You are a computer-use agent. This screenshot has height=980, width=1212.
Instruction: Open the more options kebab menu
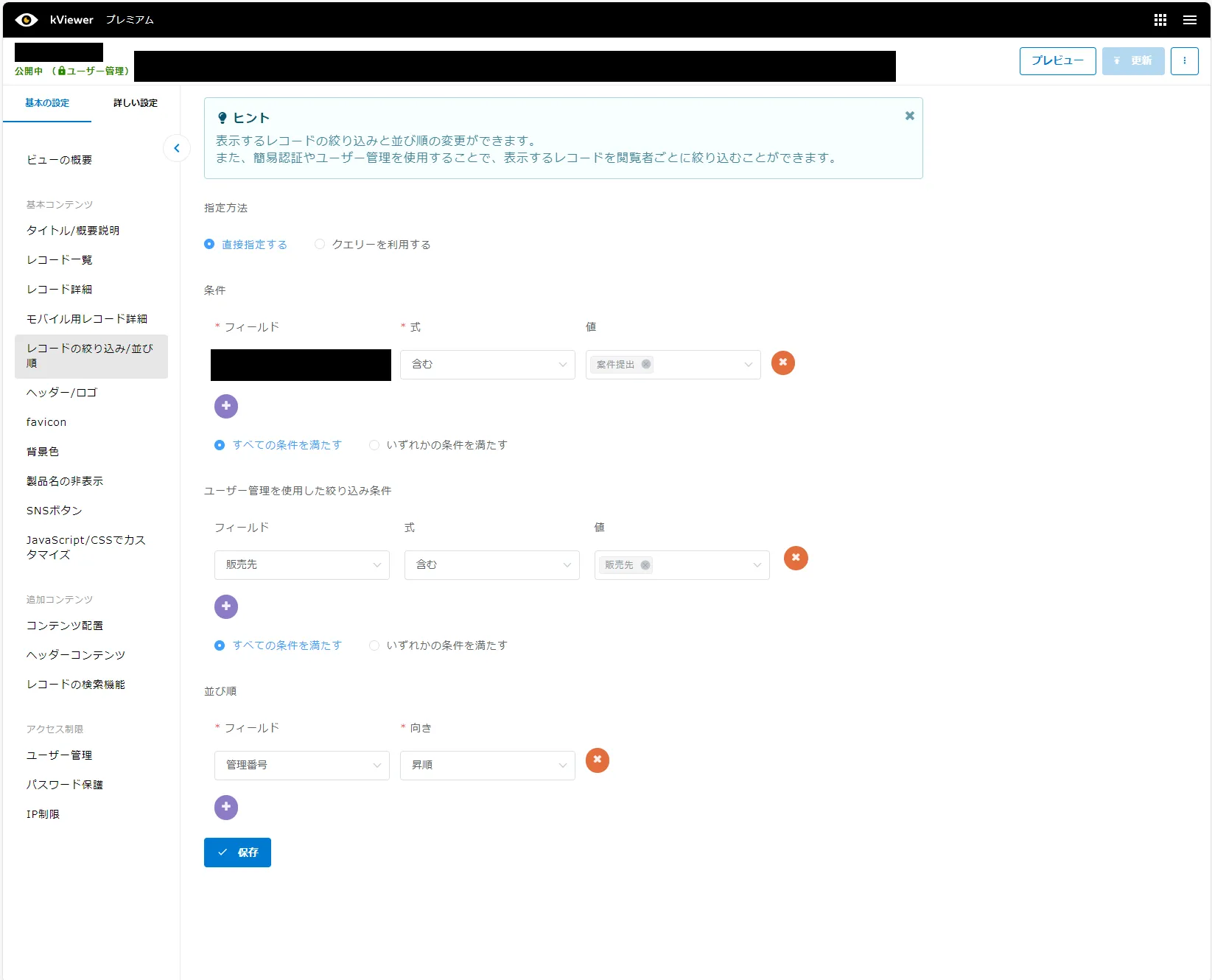[x=1184, y=60]
